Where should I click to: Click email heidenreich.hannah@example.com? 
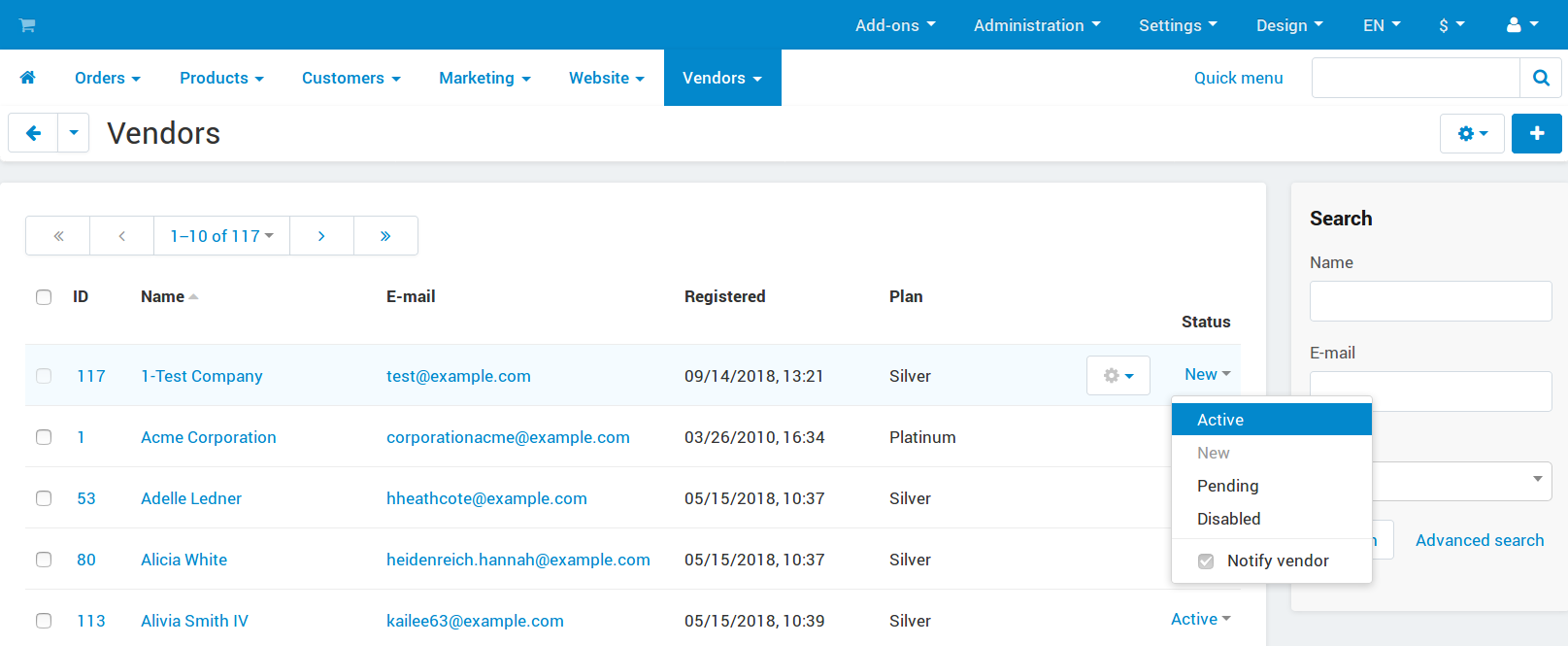pyautogui.click(x=518, y=560)
